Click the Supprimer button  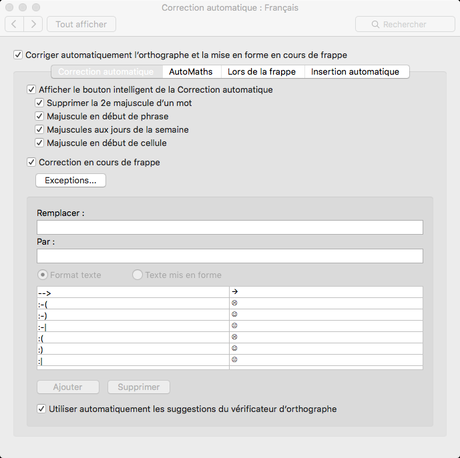tap(139, 387)
